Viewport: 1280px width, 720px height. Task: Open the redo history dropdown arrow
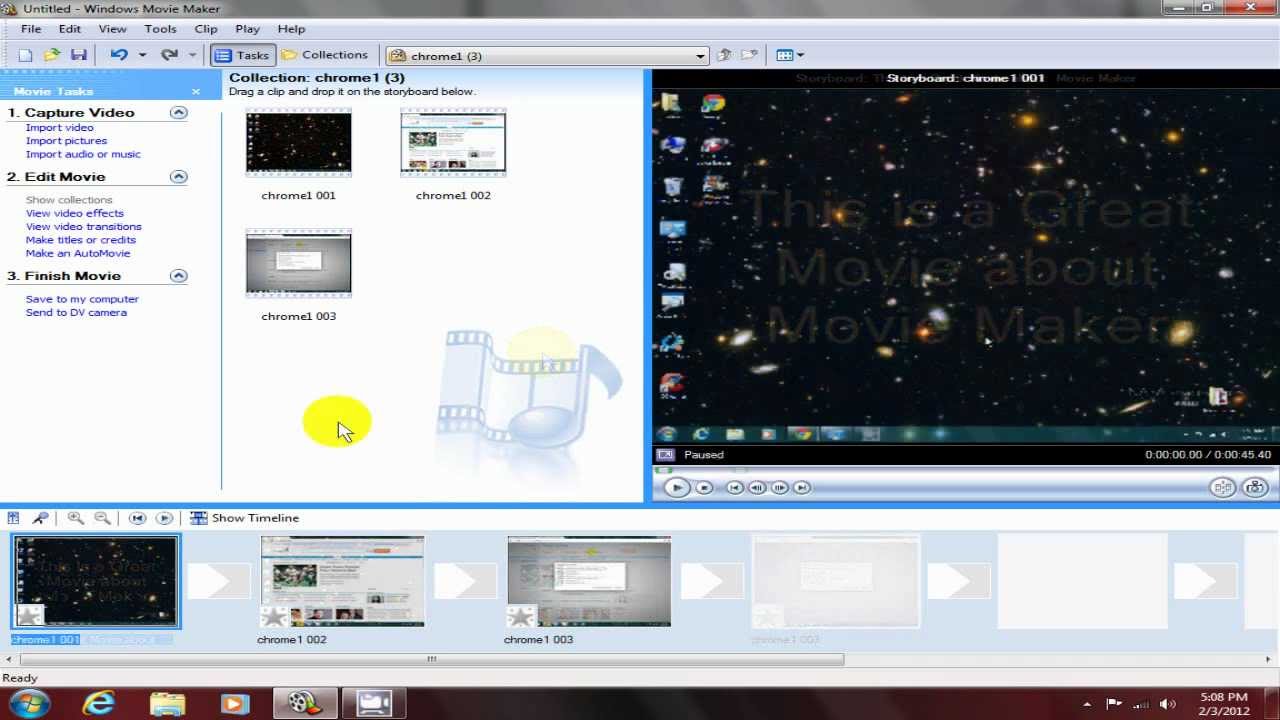point(192,55)
